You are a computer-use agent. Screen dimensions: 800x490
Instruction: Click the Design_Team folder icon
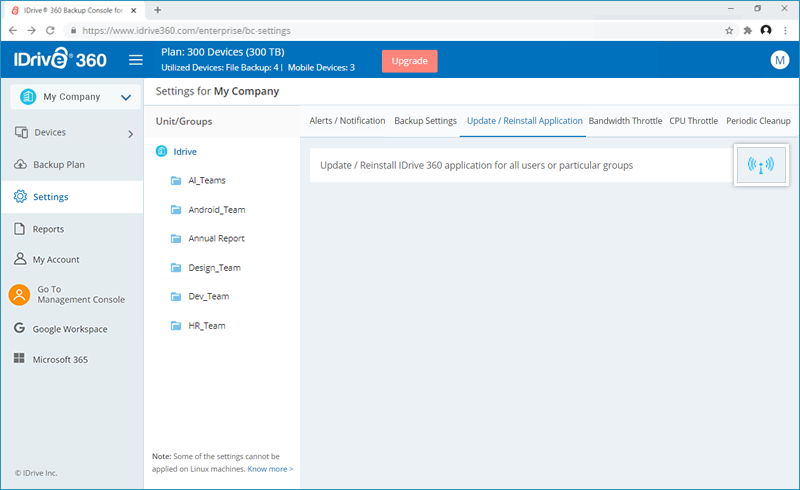[x=176, y=267]
